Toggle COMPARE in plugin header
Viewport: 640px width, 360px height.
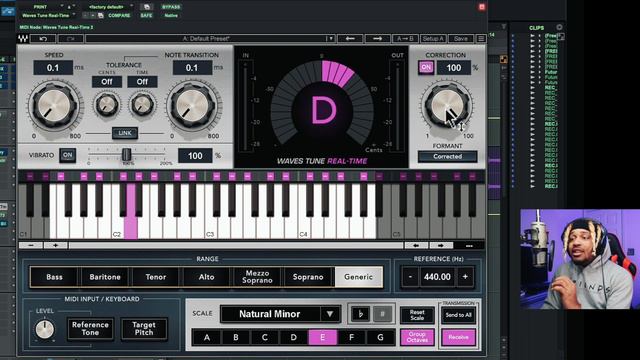point(119,16)
